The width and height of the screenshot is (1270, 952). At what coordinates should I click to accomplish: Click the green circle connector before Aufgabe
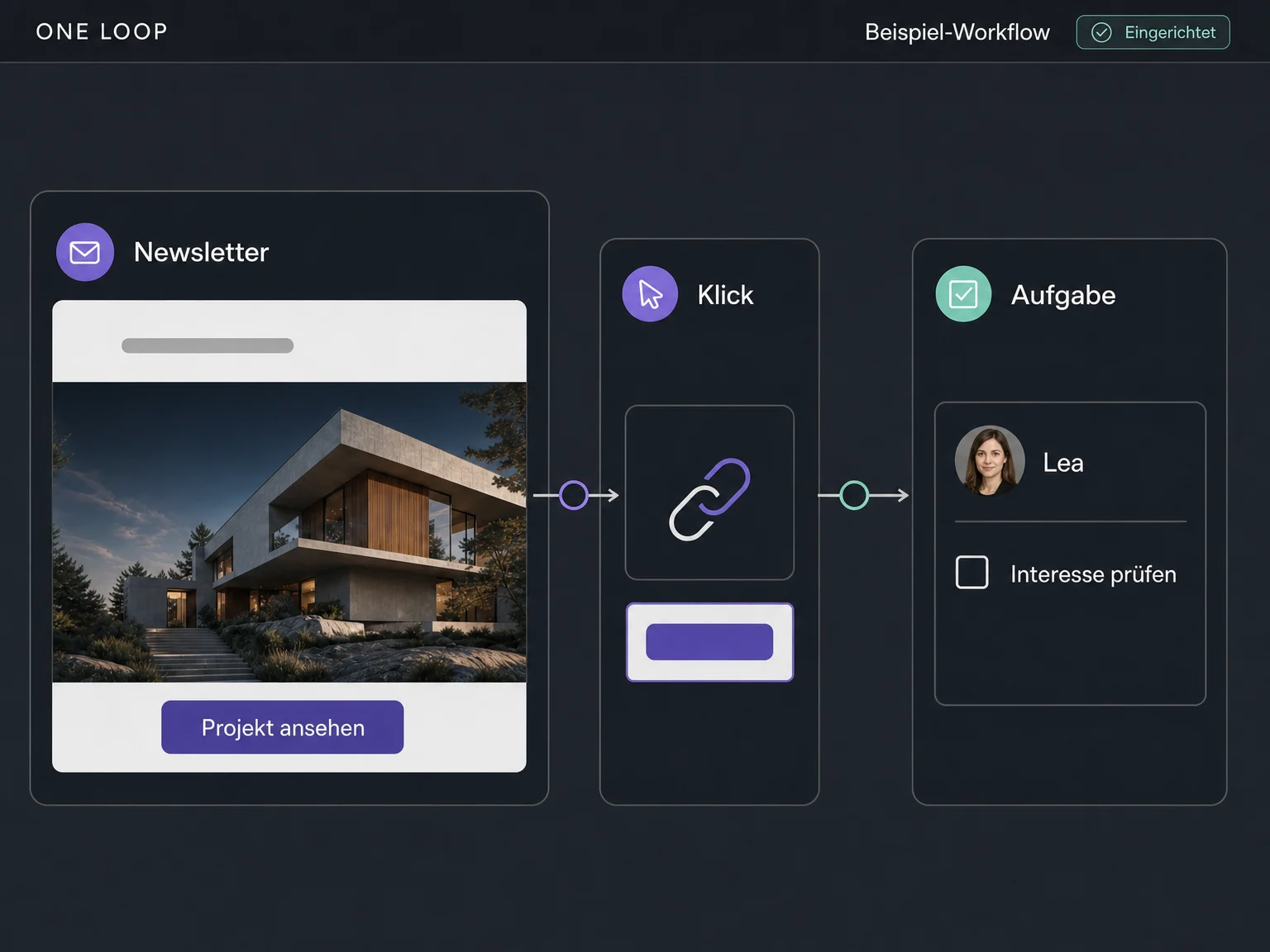coord(854,495)
